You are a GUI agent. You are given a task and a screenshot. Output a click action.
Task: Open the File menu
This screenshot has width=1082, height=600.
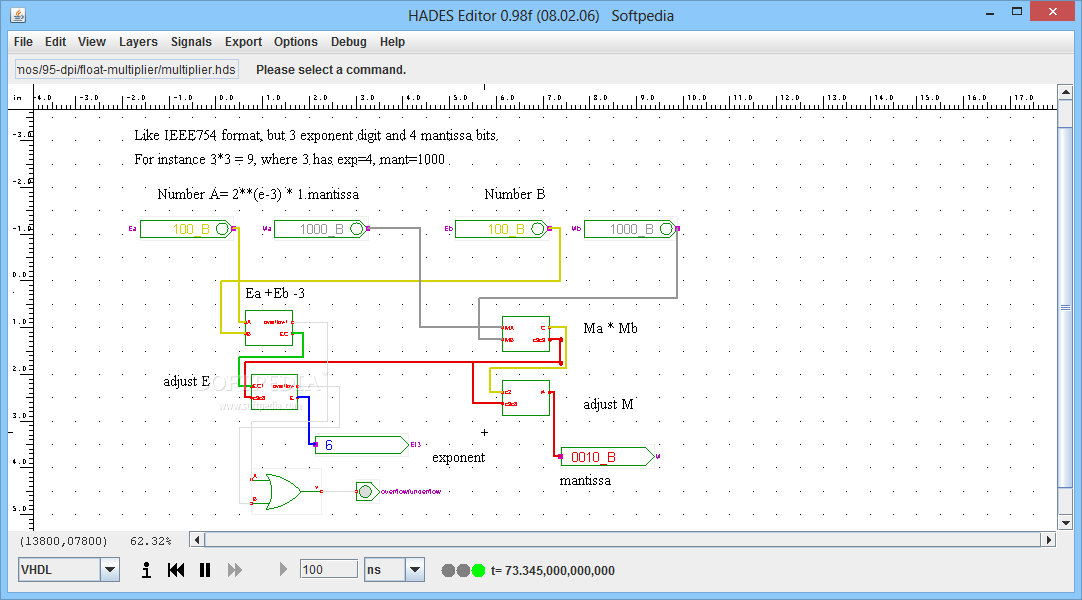(x=23, y=41)
